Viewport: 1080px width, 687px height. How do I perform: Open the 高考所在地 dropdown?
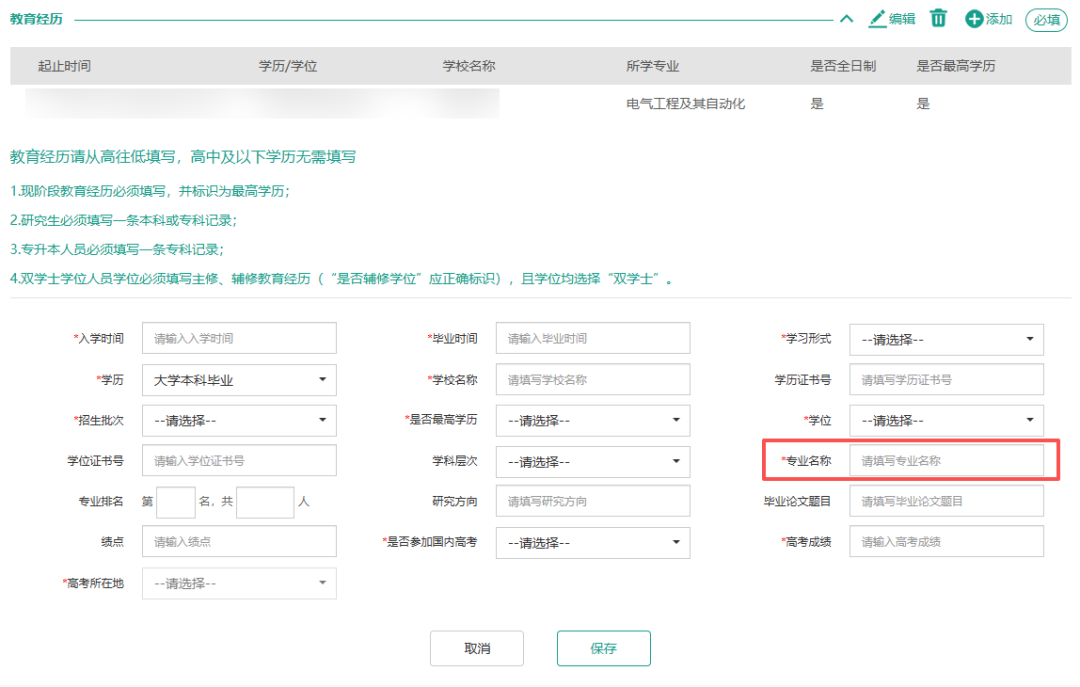click(239, 583)
